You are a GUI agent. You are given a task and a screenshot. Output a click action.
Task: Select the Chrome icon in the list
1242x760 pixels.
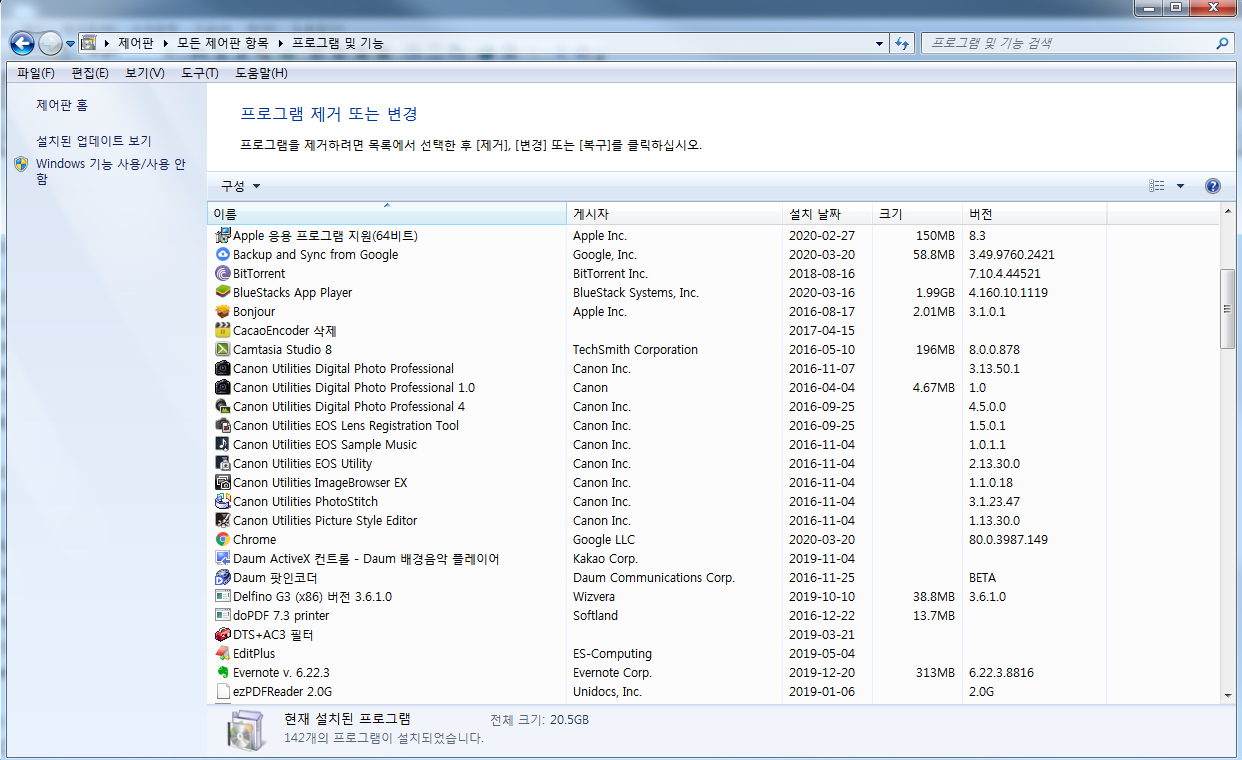pos(223,540)
